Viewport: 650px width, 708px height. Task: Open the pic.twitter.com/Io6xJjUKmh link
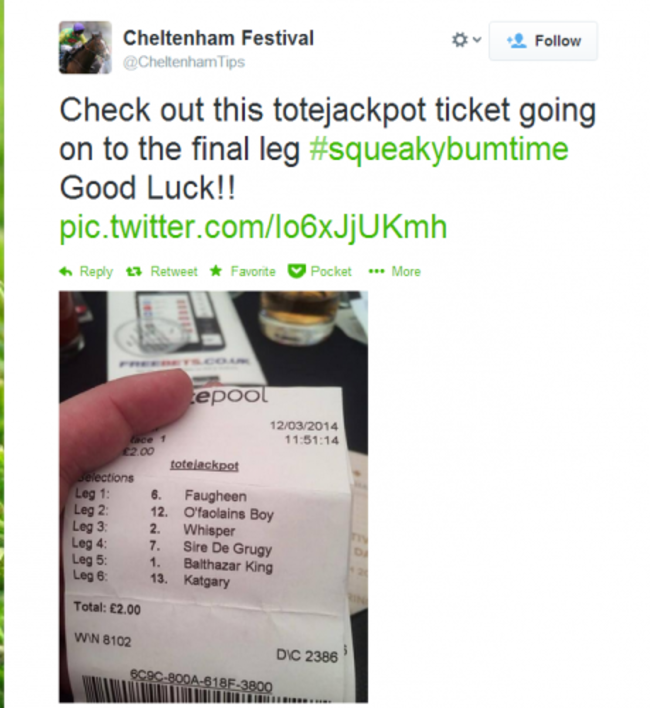click(253, 226)
